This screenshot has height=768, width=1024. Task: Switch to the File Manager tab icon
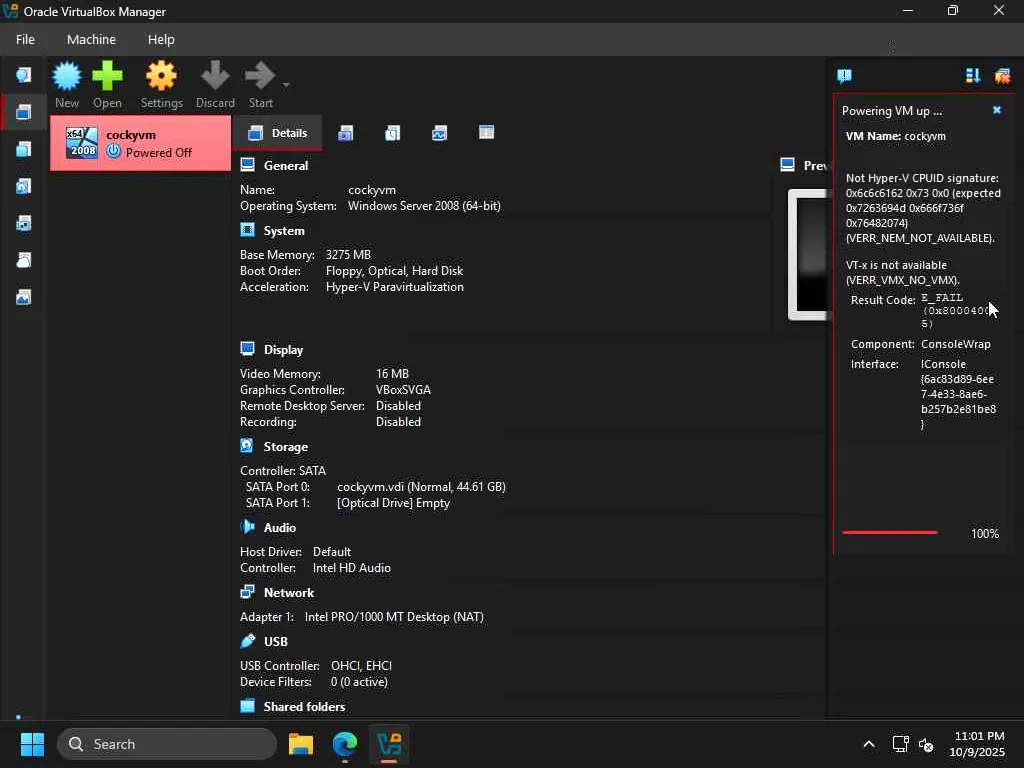pos(487,133)
